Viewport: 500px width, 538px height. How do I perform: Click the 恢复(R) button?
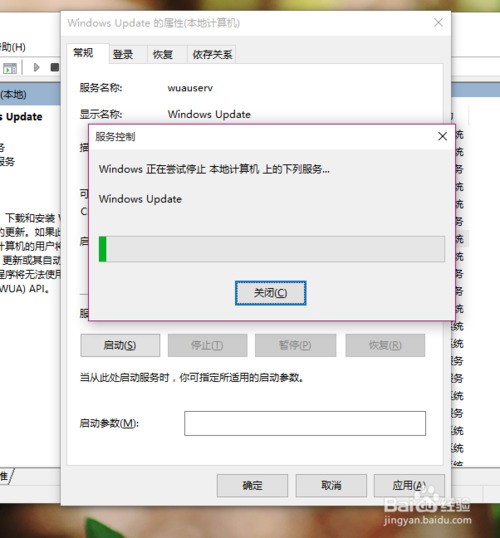pyautogui.click(x=385, y=345)
